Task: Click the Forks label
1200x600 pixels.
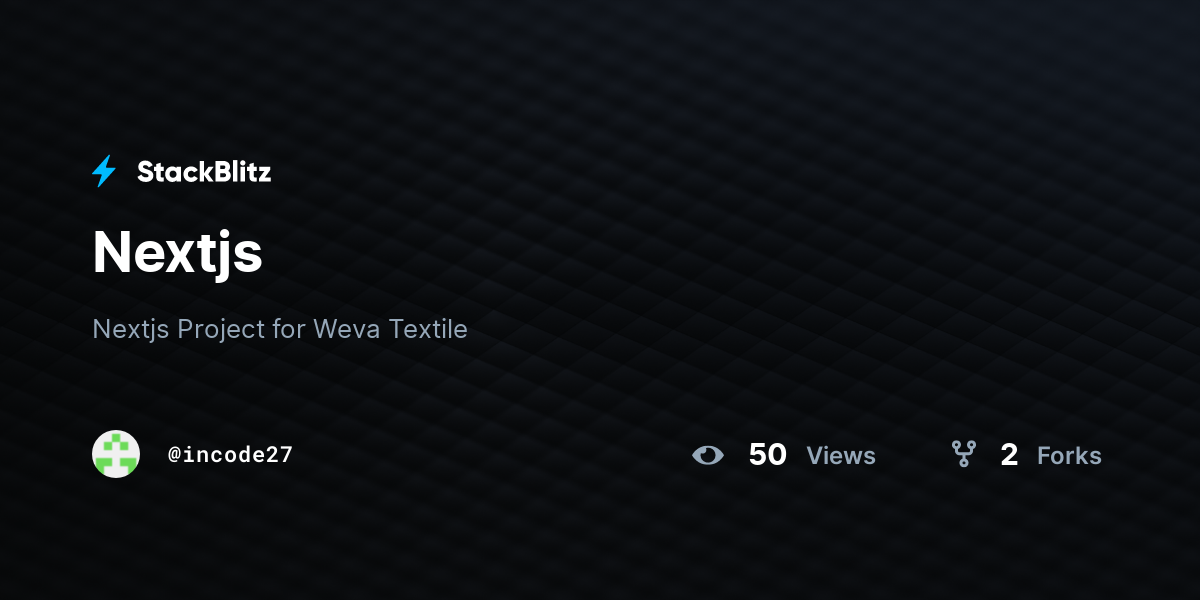Action: 1069,456
